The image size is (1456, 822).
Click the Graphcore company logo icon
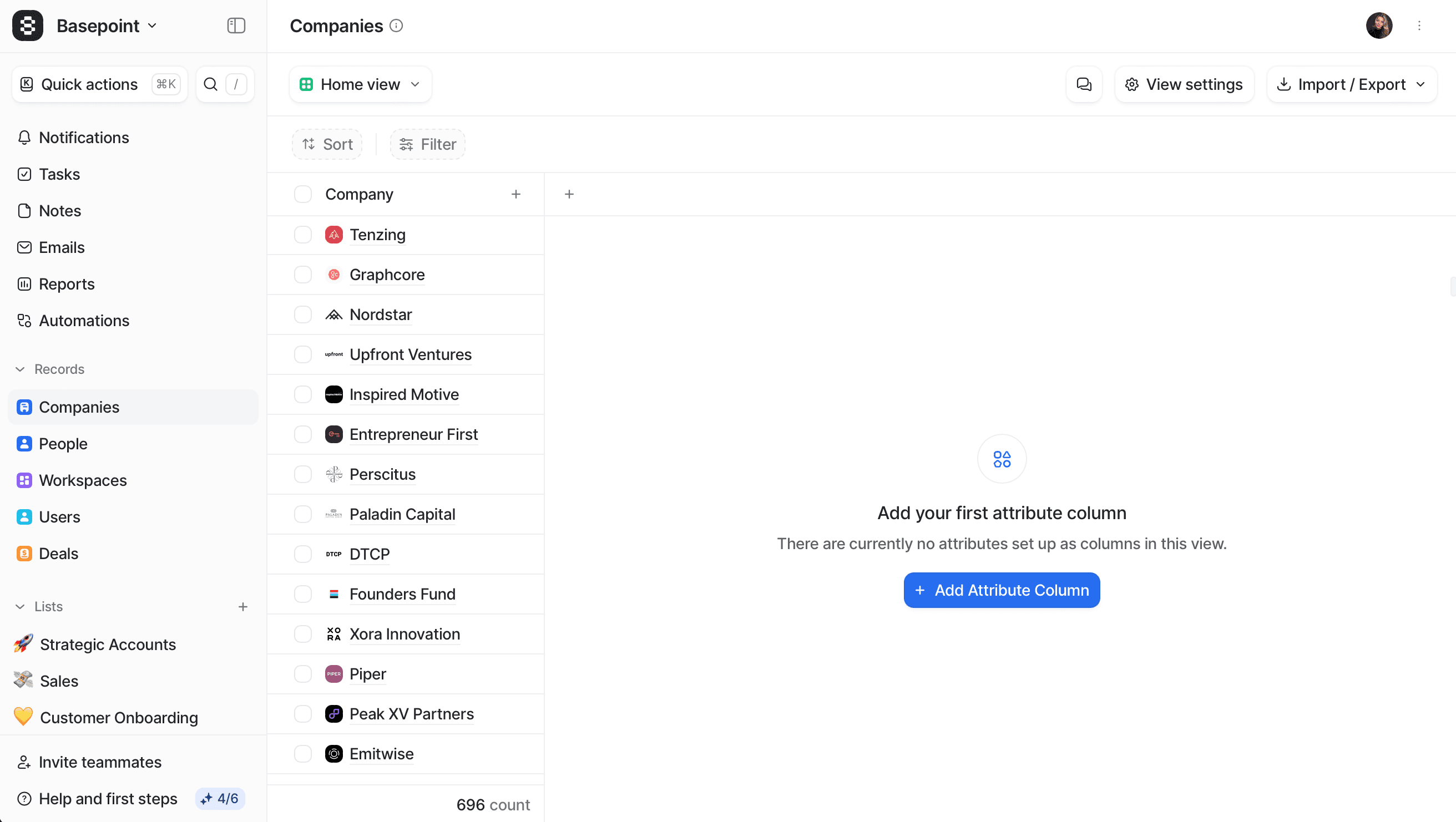point(334,275)
